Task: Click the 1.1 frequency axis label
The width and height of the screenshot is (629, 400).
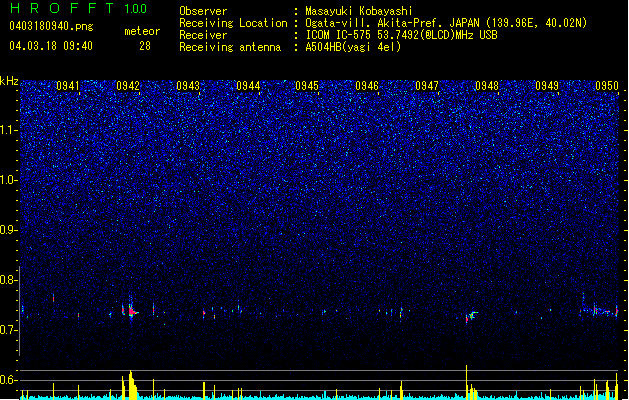Action: [9, 130]
